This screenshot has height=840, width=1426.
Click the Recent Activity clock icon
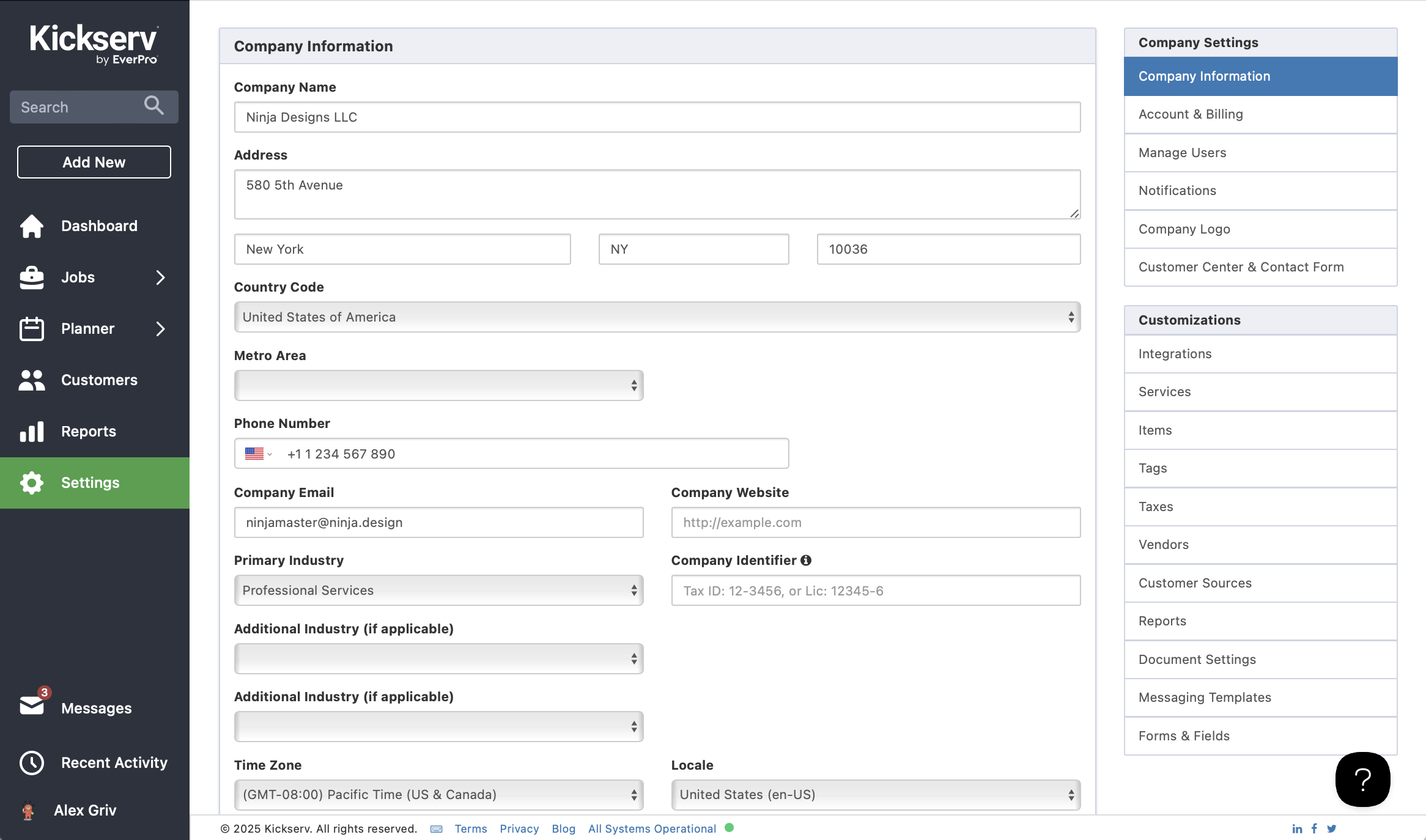32,763
